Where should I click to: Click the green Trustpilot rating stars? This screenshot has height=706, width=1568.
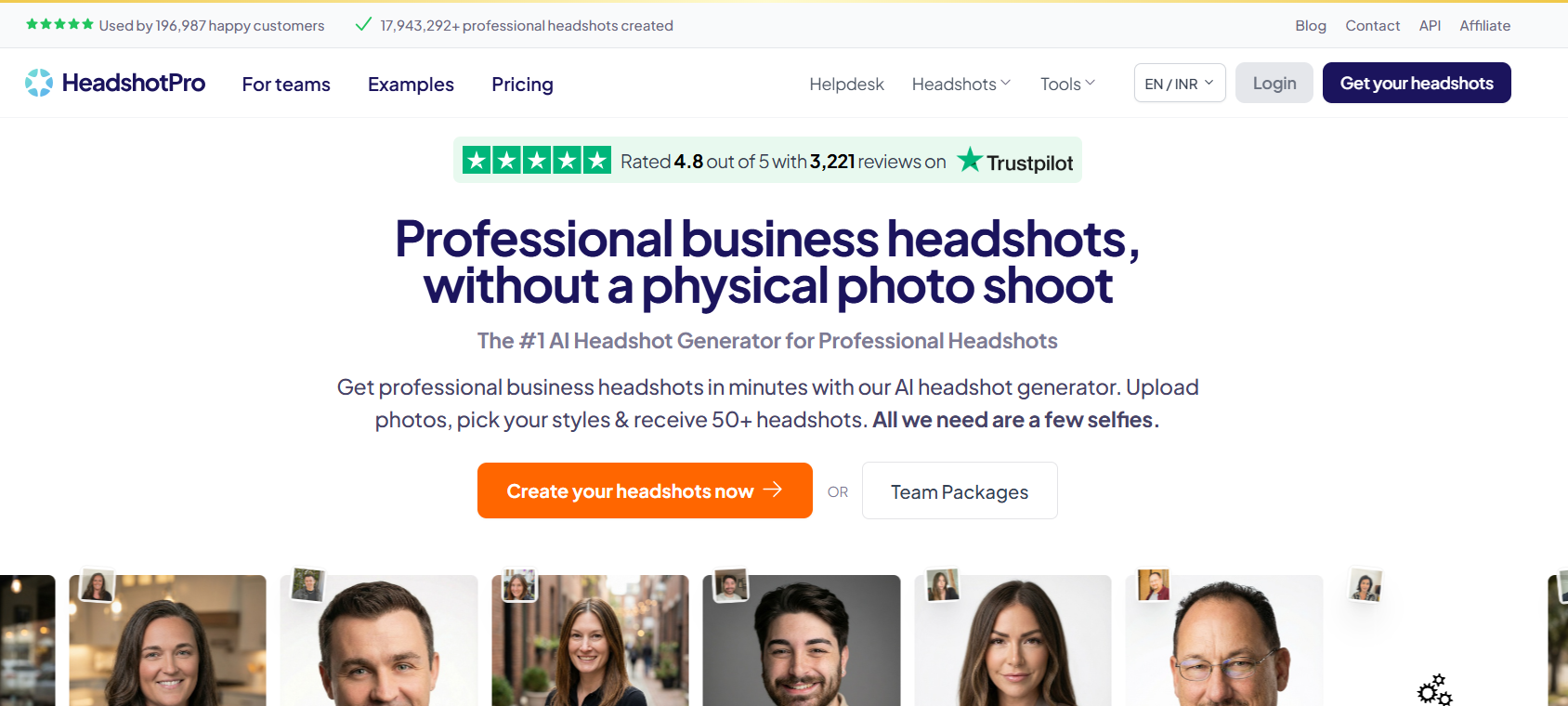tap(537, 161)
